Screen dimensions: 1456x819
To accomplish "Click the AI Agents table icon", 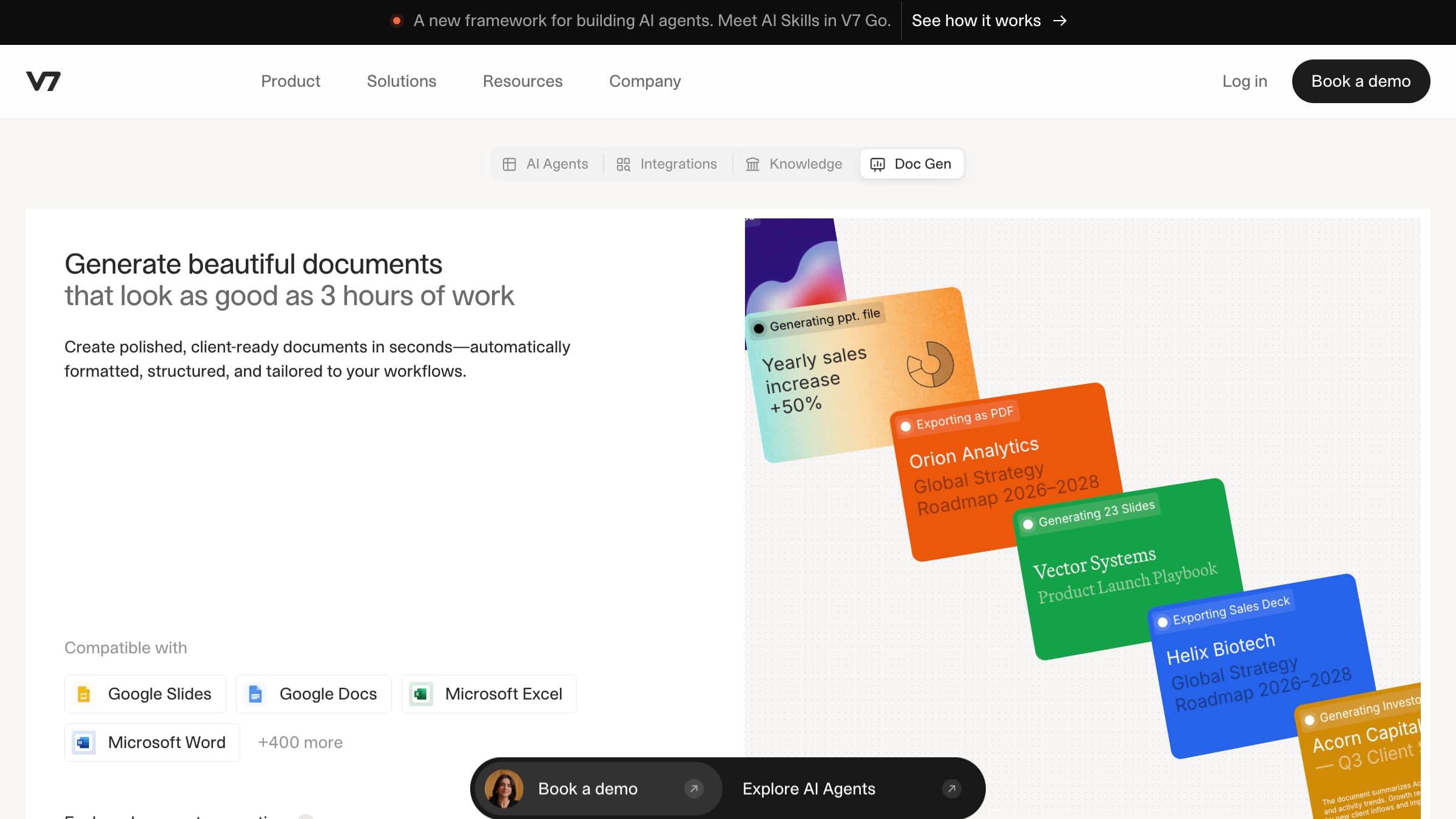I will click(x=509, y=164).
